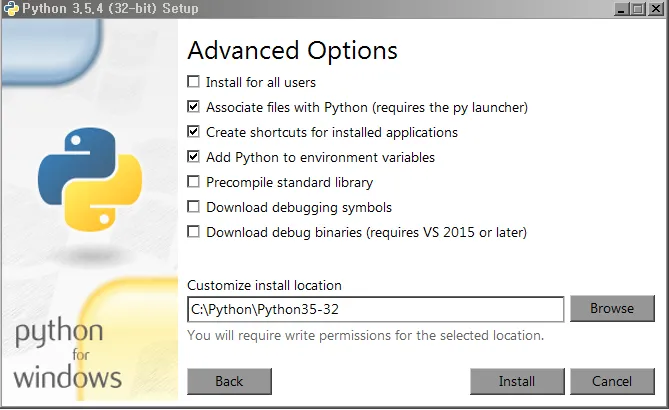Toggle Create shortcuts for installed applications
This screenshot has width=669, height=410.
coord(193,131)
